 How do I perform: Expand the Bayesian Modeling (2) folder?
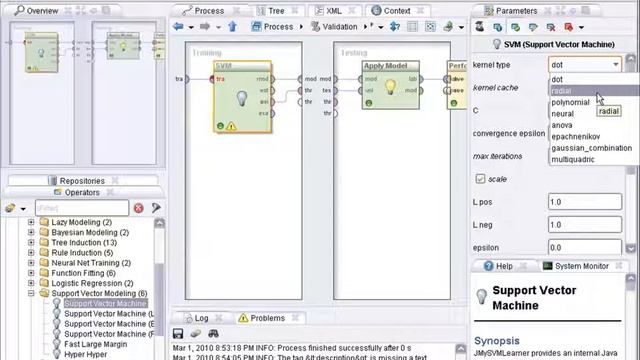(31, 232)
